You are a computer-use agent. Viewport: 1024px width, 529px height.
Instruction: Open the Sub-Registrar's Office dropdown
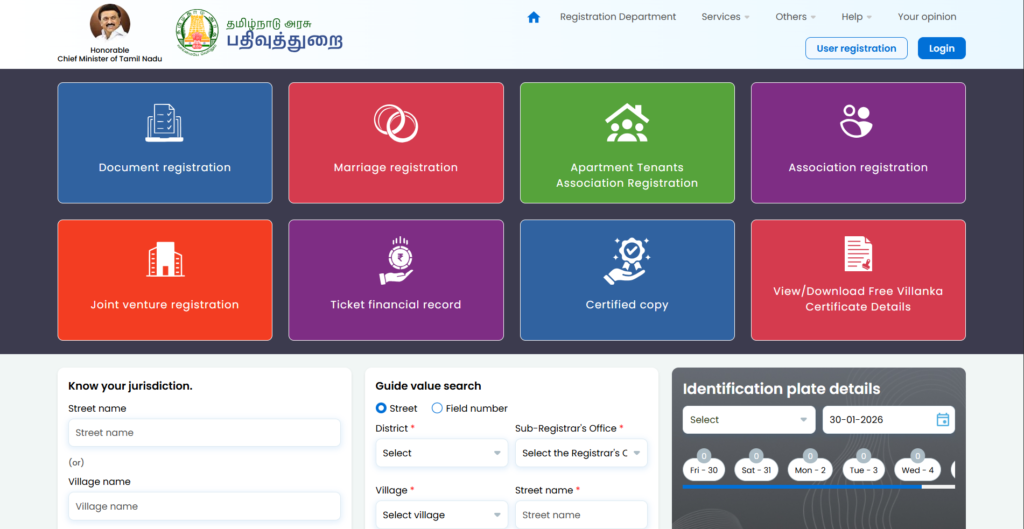coord(580,453)
